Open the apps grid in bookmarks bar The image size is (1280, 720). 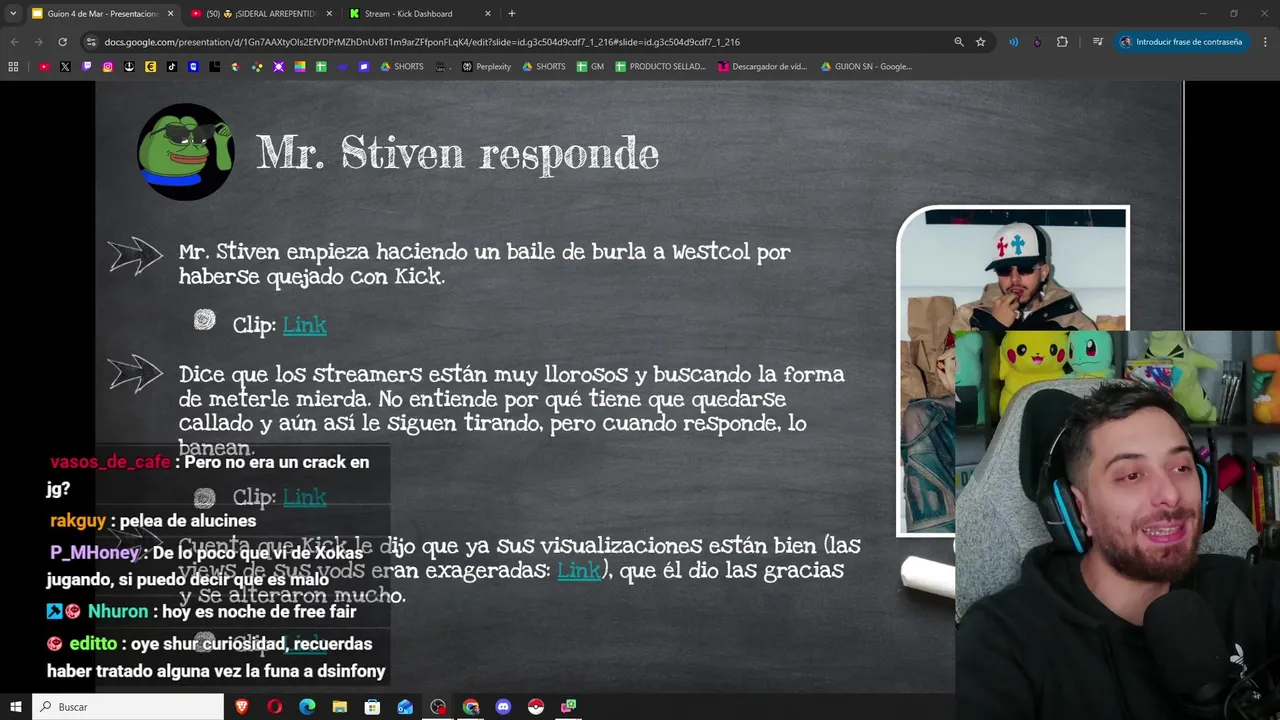pyautogui.click(x=13, y=67)
